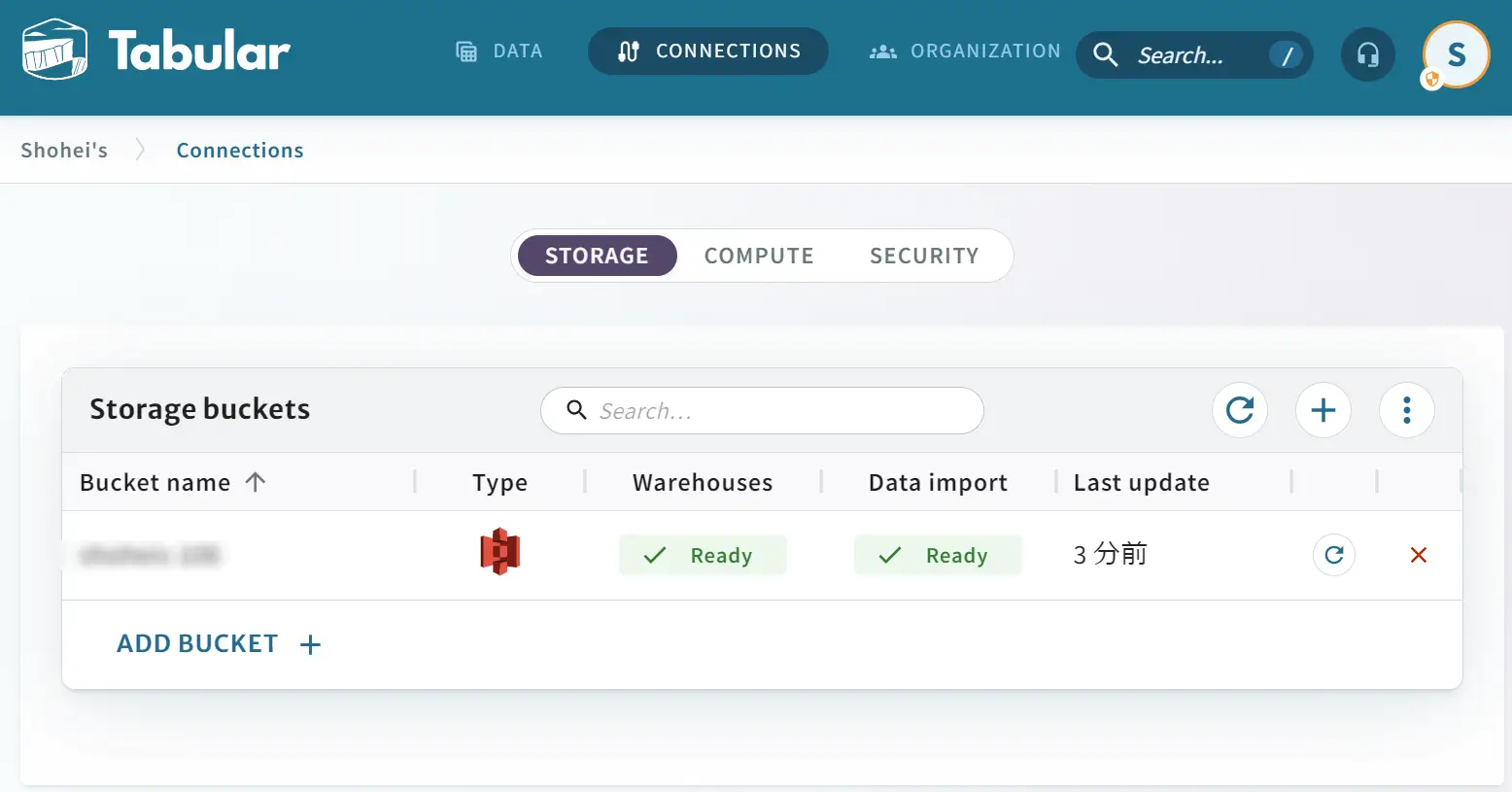
Task: Click the Storage buckets search field
Action: (x=762, y=411)
